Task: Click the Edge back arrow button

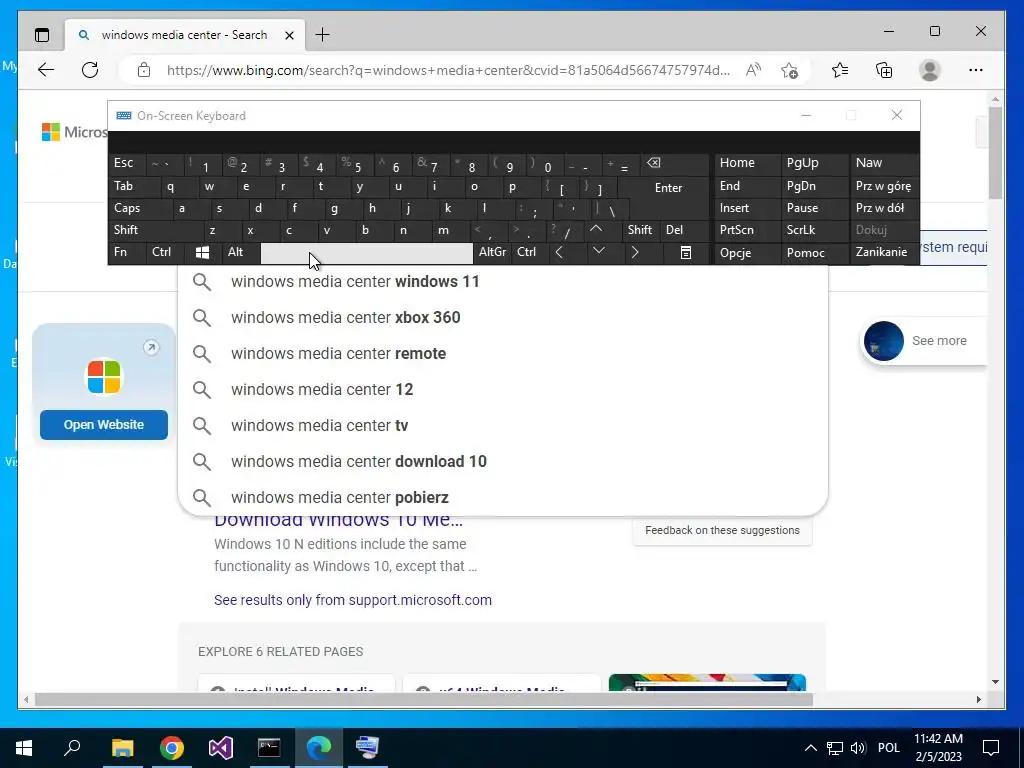Action: point(46,70)
